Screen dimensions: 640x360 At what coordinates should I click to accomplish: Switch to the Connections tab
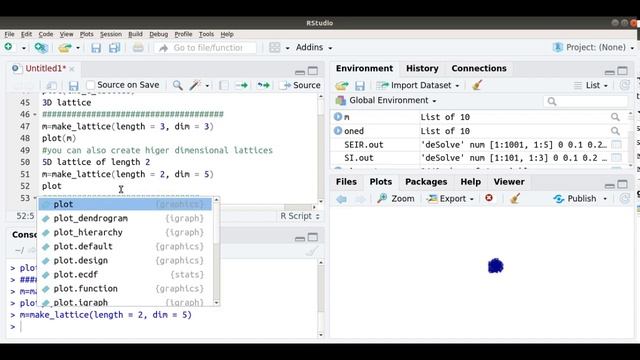click(479, 69)
